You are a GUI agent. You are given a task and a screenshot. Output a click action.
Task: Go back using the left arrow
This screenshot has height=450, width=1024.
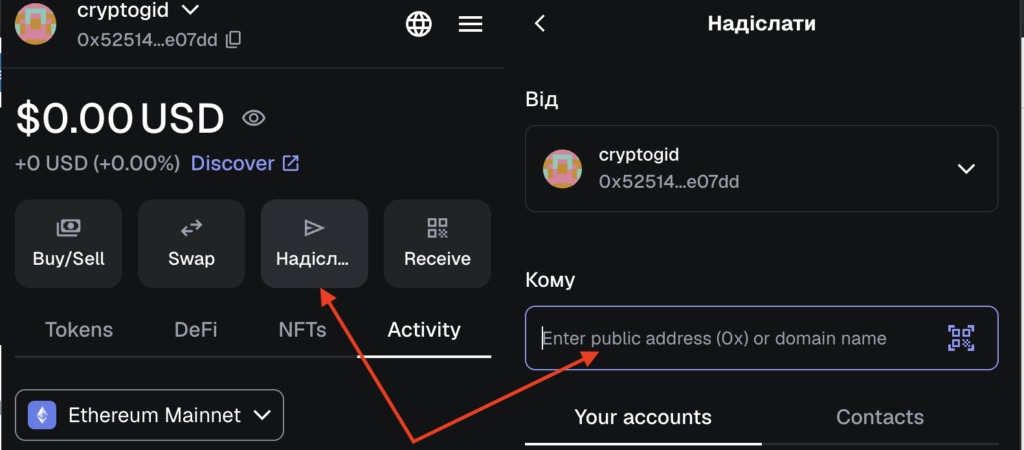pyautogui.click(x=540, y=23)
